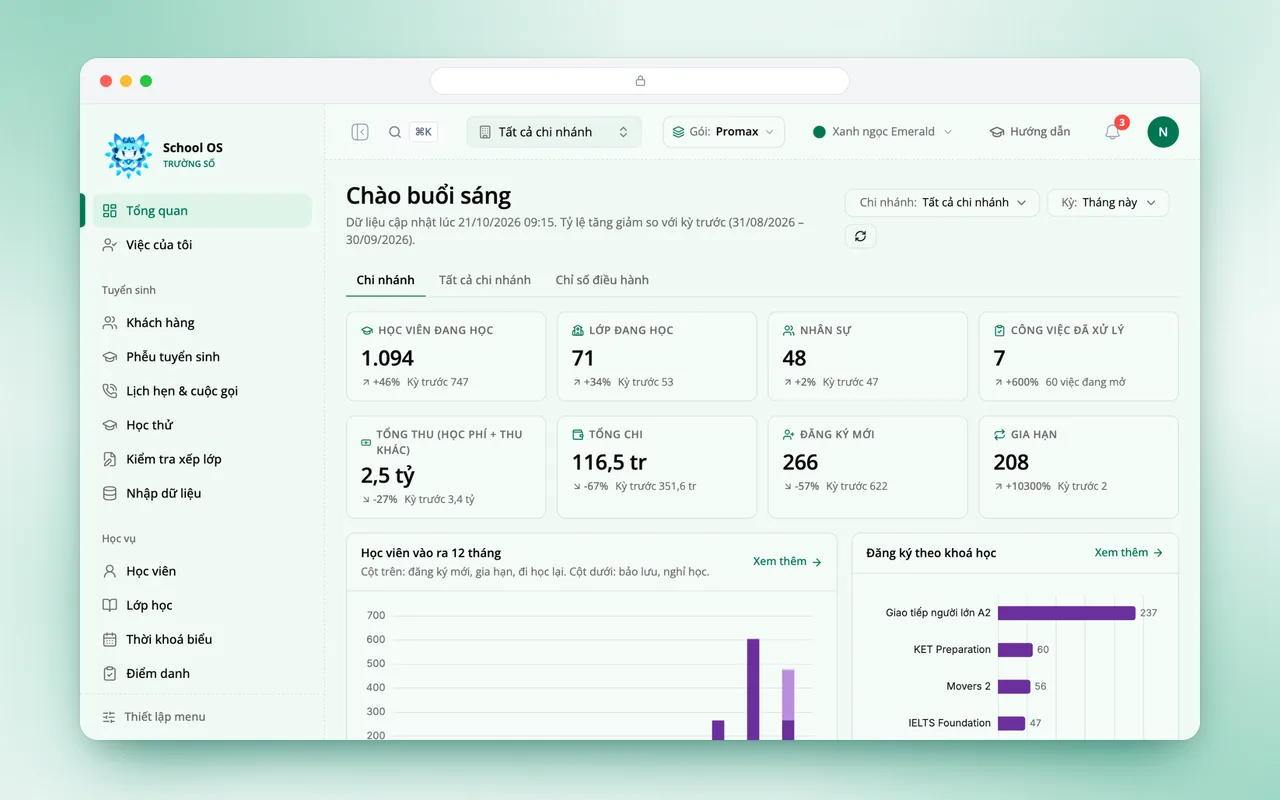This screenshot has height=800, width=1280.
Task: Open the Tổng chi stat card
Action: click(656, 467)
